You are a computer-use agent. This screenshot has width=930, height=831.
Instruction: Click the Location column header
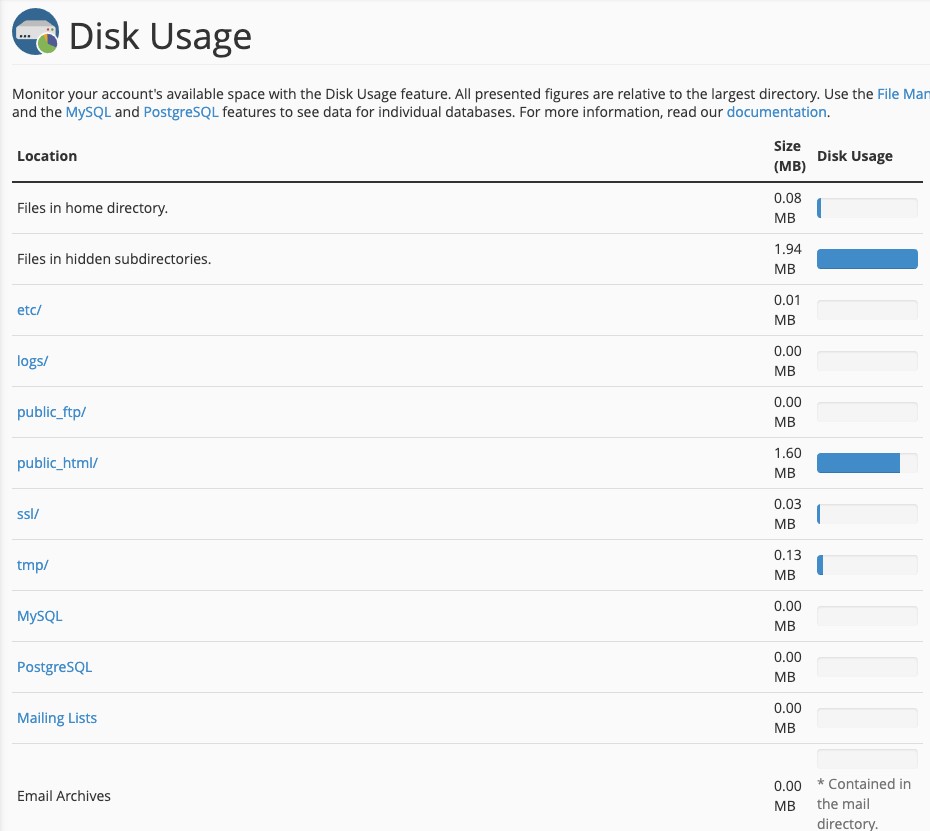(47, 156)
